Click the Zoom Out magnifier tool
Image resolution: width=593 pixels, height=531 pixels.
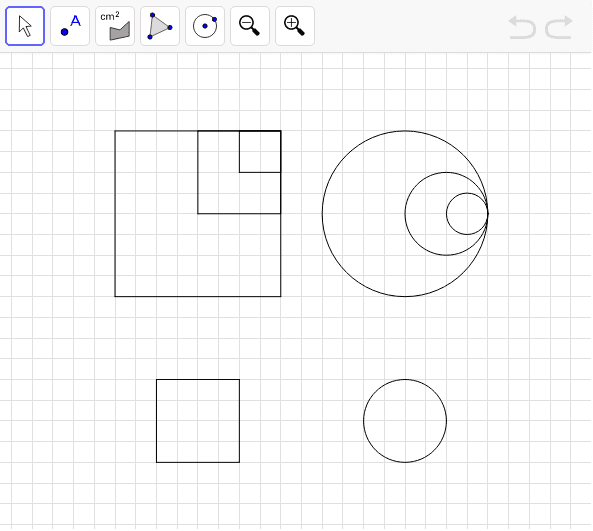(250, 26)
